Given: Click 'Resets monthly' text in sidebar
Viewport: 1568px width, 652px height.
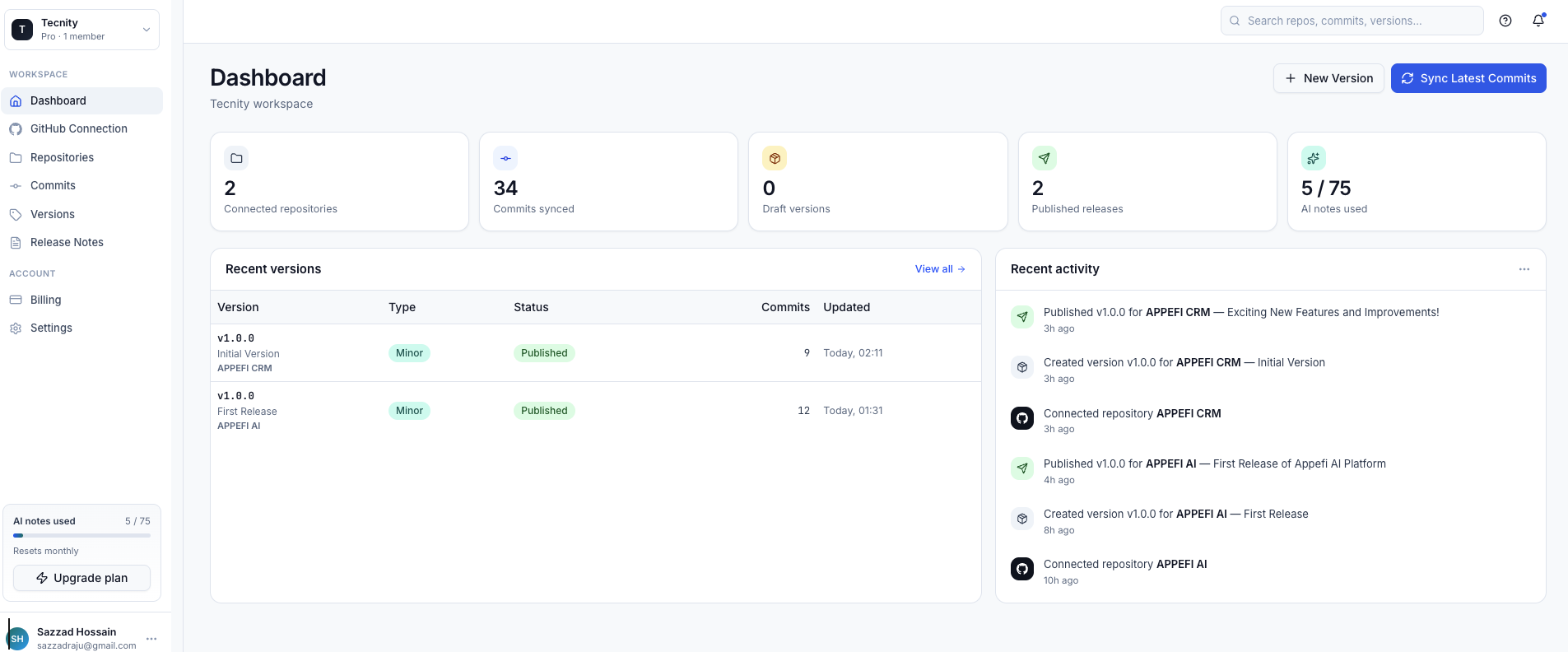Looking at the screenshot, I should point(46,552).
